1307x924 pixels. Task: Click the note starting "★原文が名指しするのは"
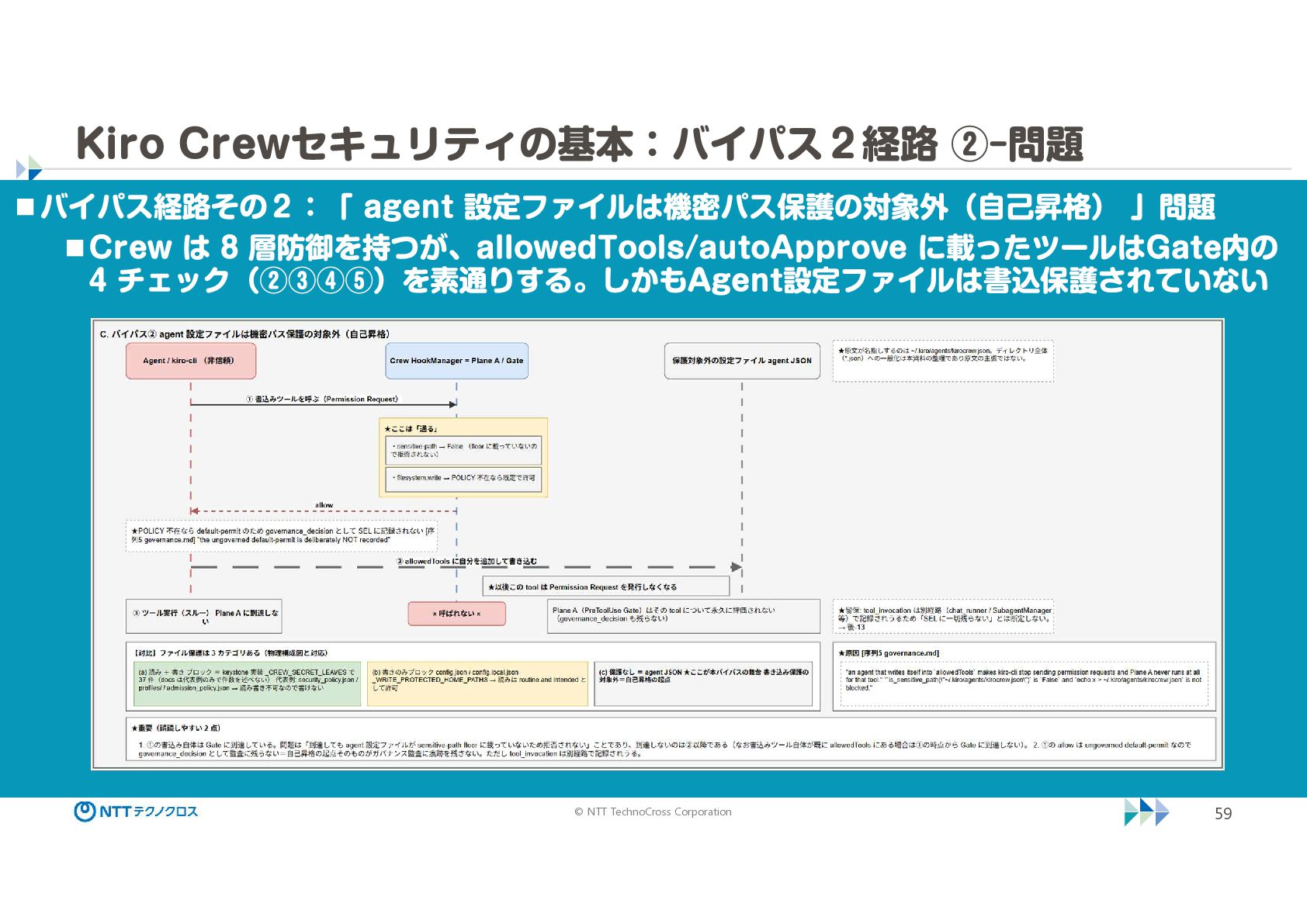(x=943, y=360)
